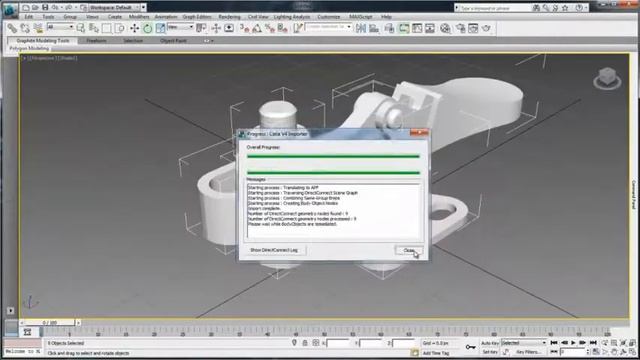Click the Save File floppy disk icon
The height and width of the screenshot is (360, 640).
point(45,7)
